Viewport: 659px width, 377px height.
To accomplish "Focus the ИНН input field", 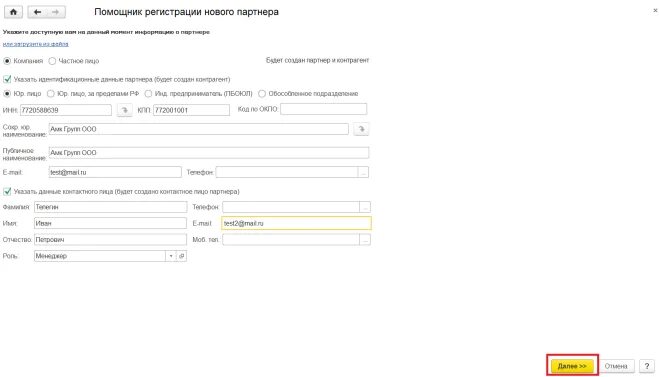I will (x=66, y=110).
